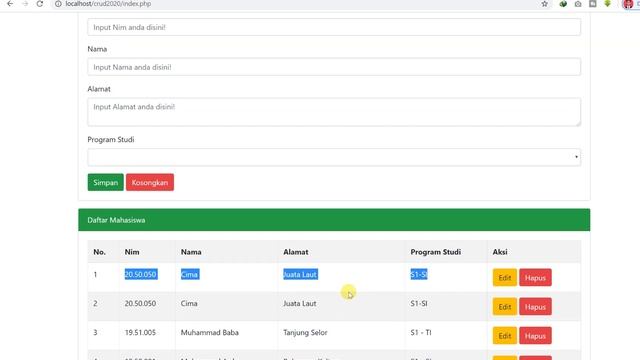
Task: Click the Aksi column header
Action: pos(500,252)
